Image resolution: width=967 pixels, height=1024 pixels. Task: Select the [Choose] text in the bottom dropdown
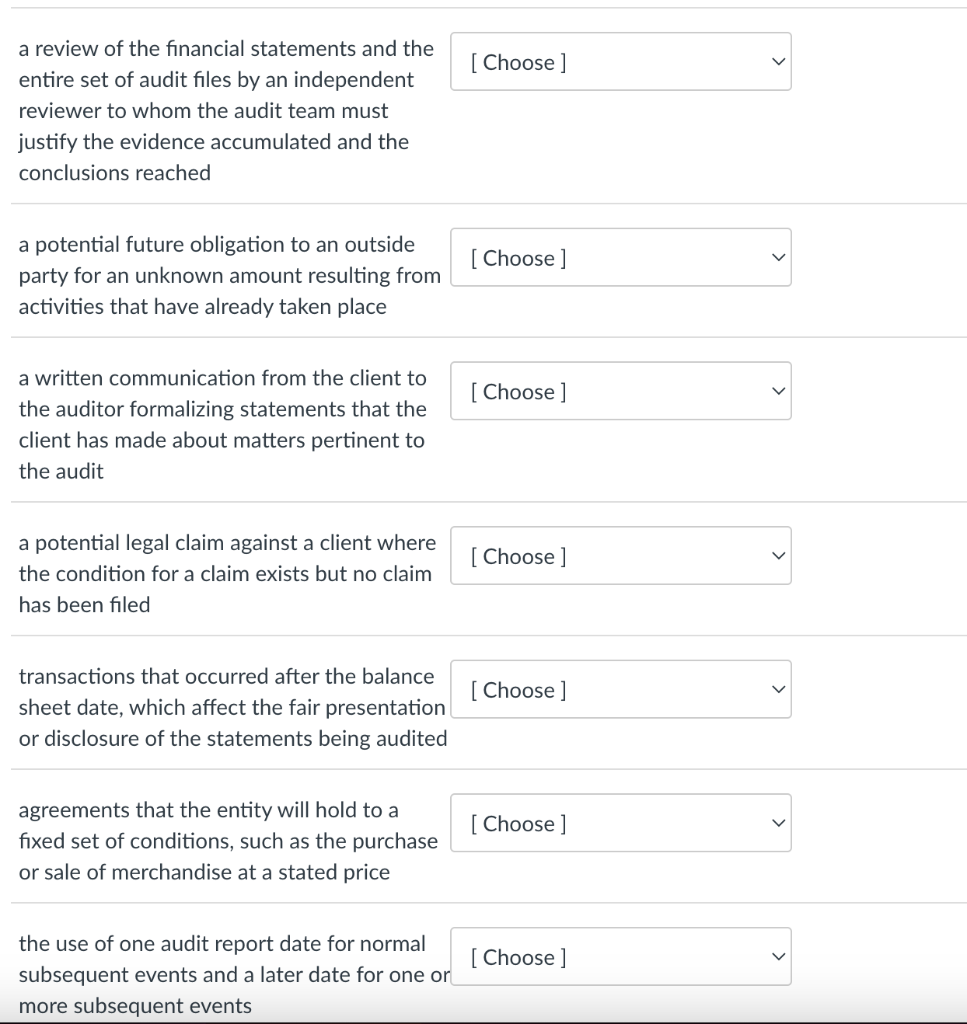click(x=516, y=956)
